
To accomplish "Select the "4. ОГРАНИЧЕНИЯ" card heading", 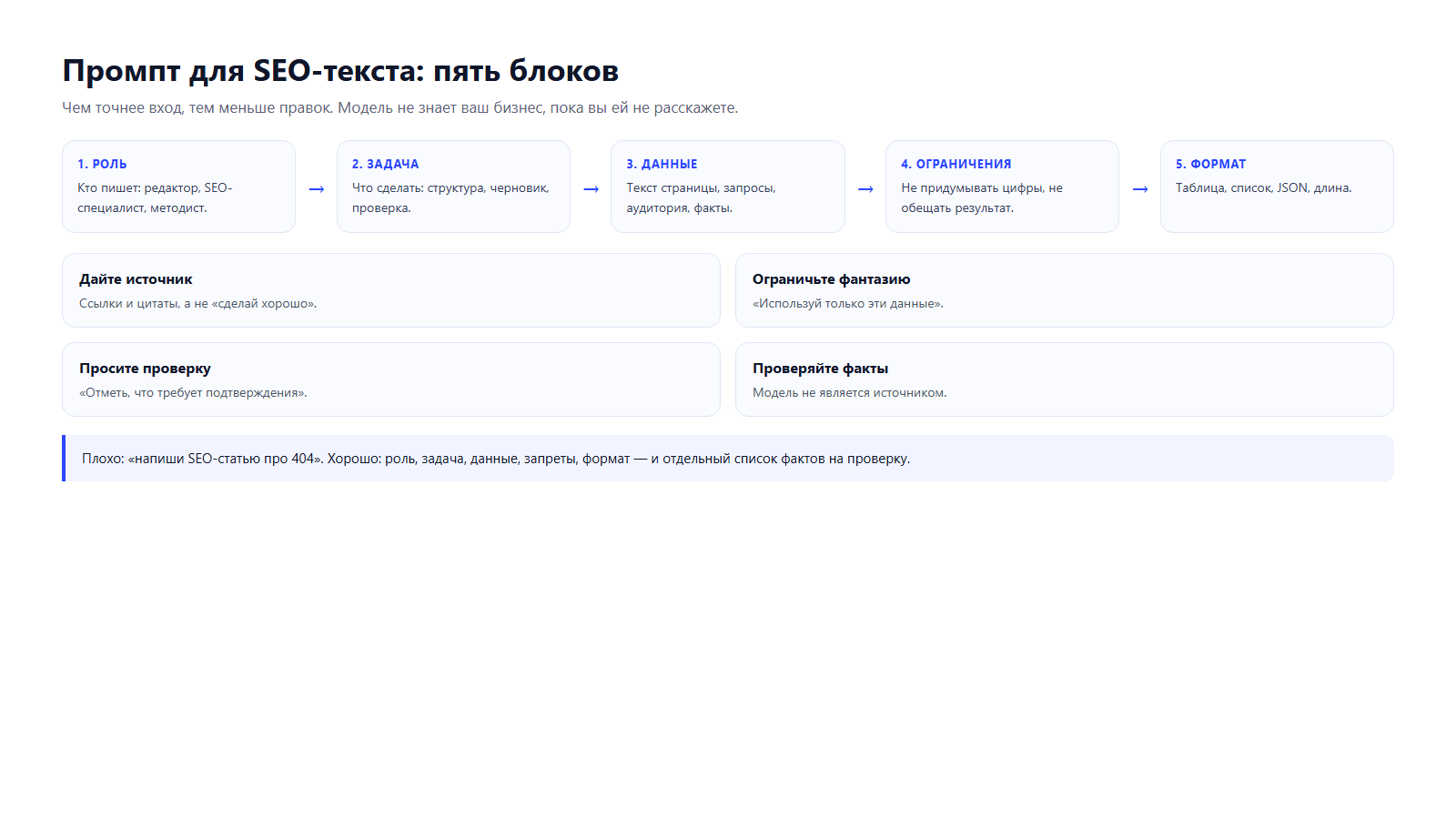I will (x=956, y=164).
